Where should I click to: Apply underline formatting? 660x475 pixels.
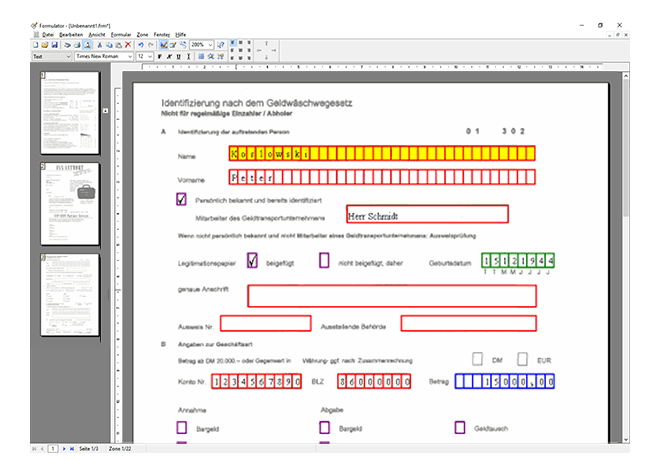click(x=178, y=56)
